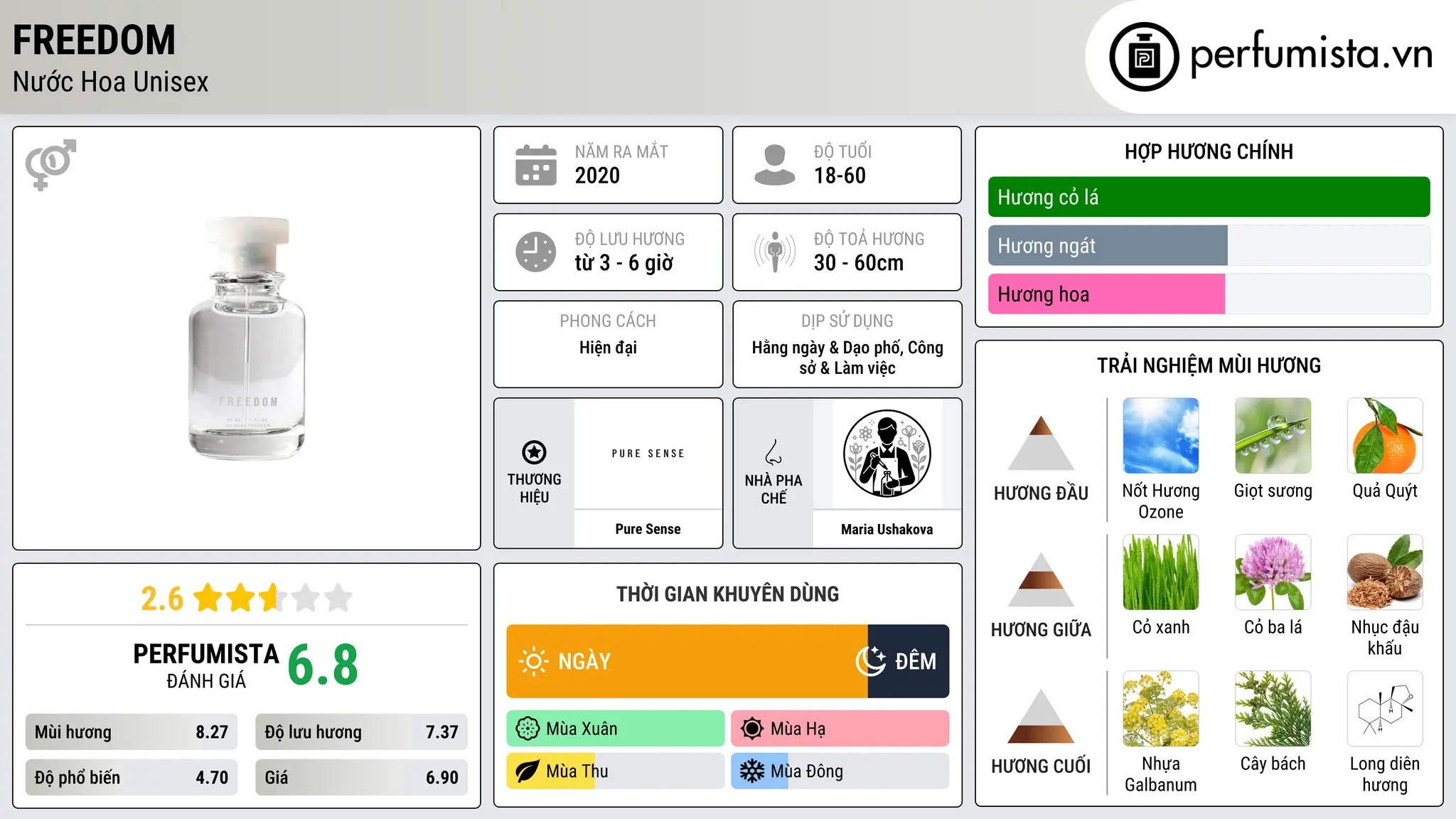Click the Độ lưu hương 7.37 score row
The height and width of the screenshot is (819, 1456).
pyautogui.click(x=361, y=732)
